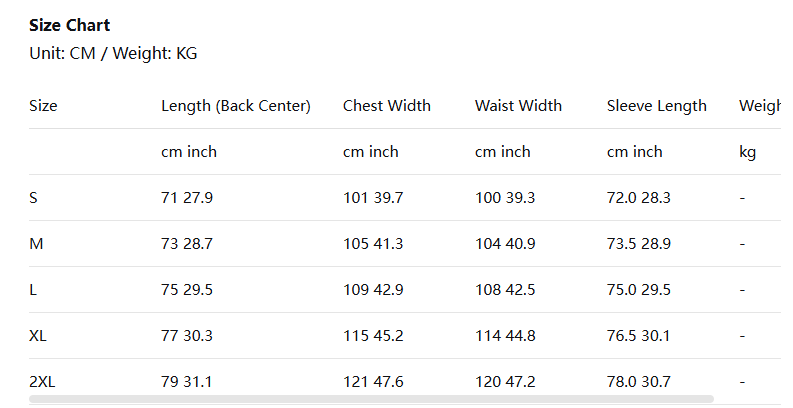Select waist width value 108 42.5
The image size is (793, 408).
click(x=505, y=290)
